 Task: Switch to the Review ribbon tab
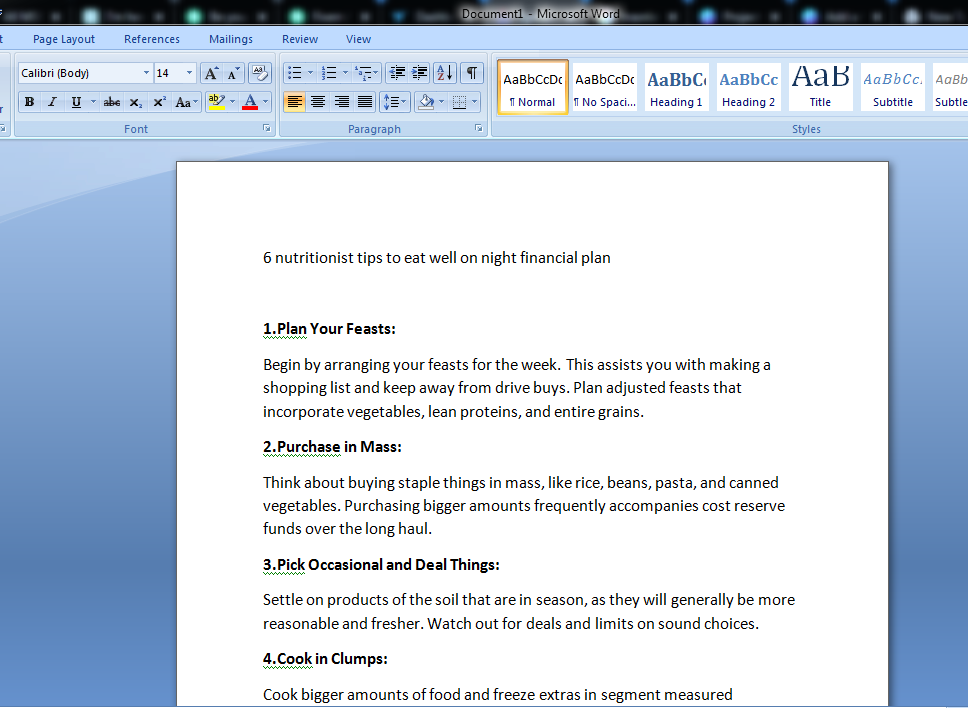[300, 38]
